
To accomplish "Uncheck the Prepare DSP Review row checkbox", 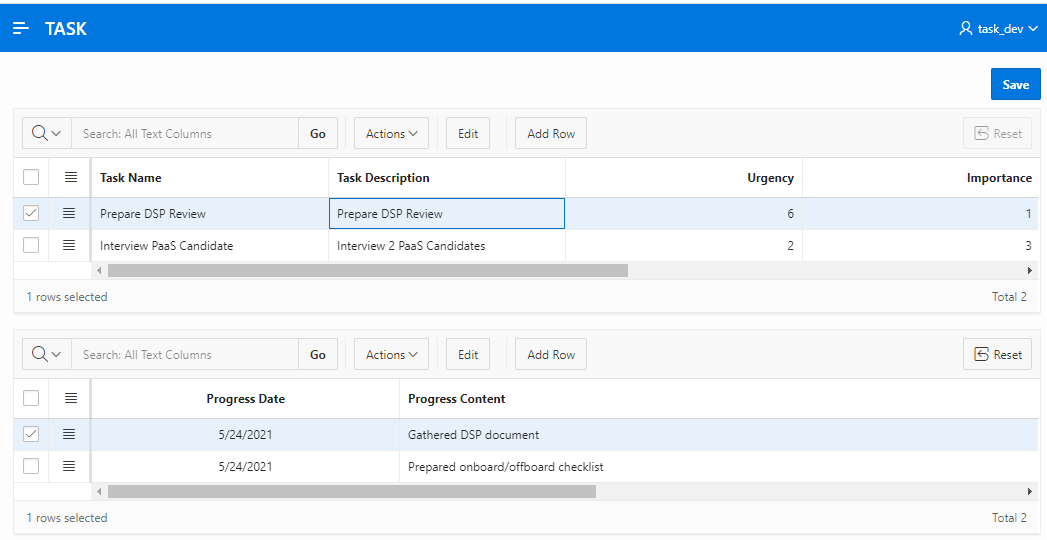I will click(31, 213).
